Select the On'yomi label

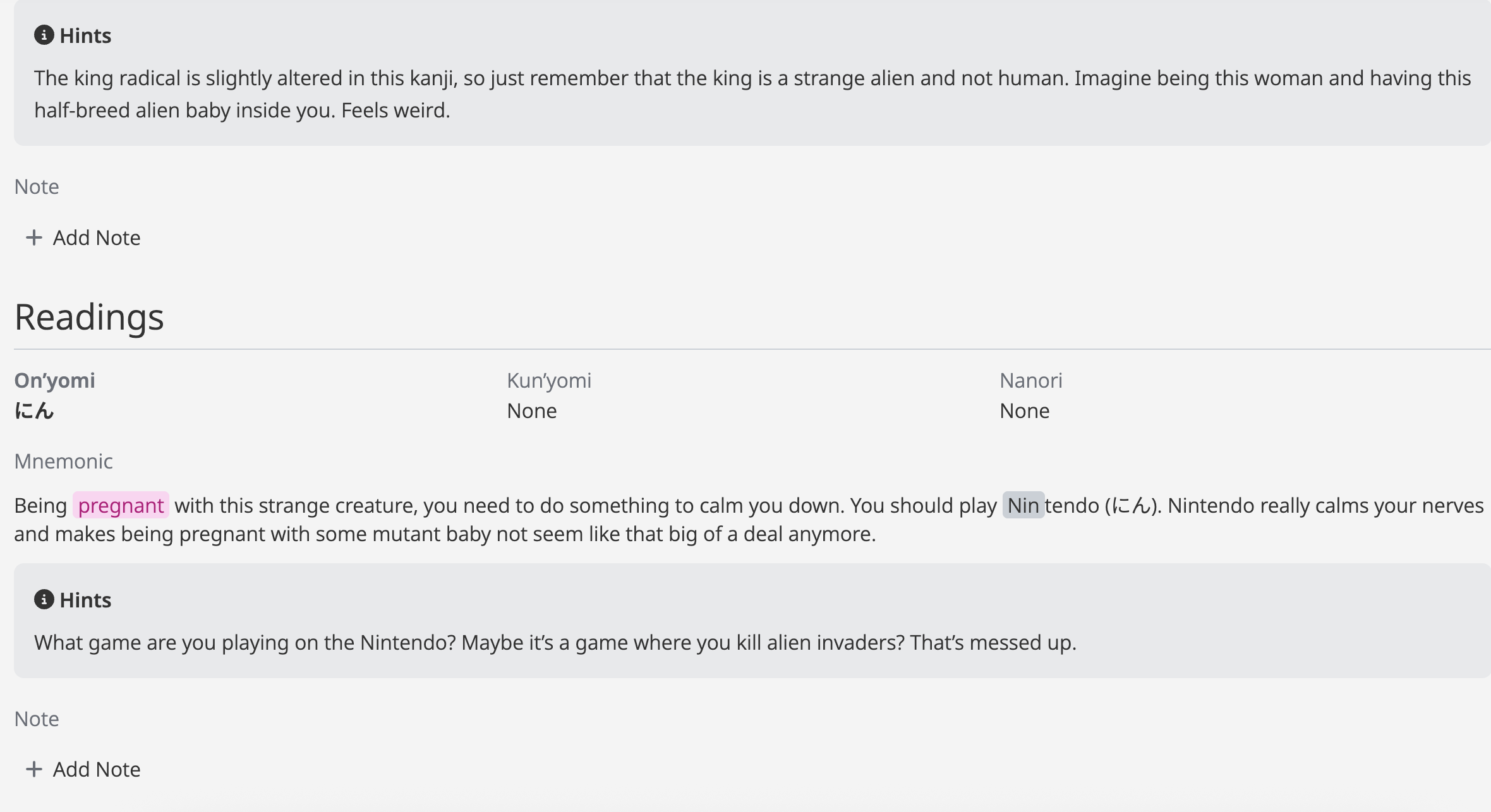(x=55, y=380)
